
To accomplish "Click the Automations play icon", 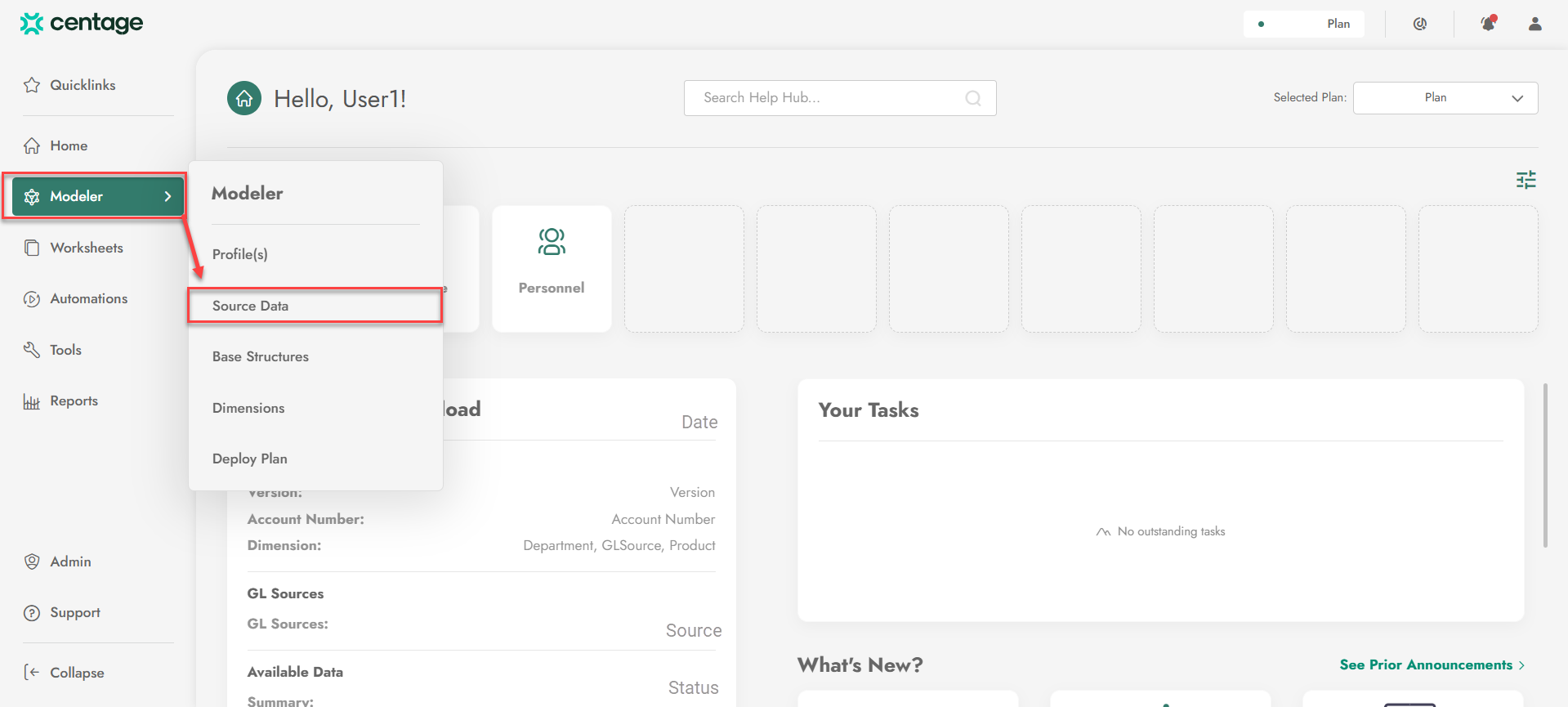I will click(x=32, y=298).
